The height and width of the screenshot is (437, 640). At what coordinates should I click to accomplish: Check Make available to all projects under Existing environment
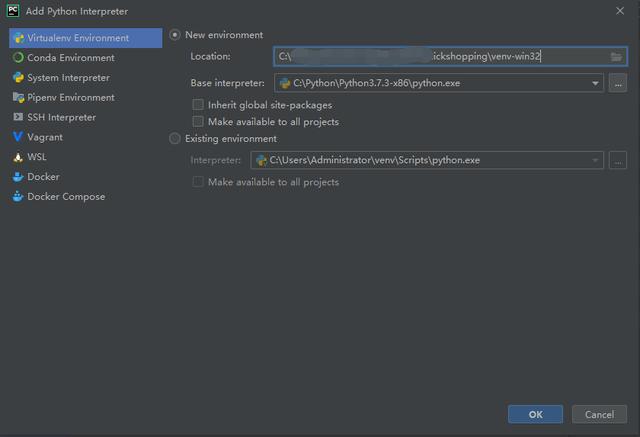pyautogui.click(x=198, y=182)
